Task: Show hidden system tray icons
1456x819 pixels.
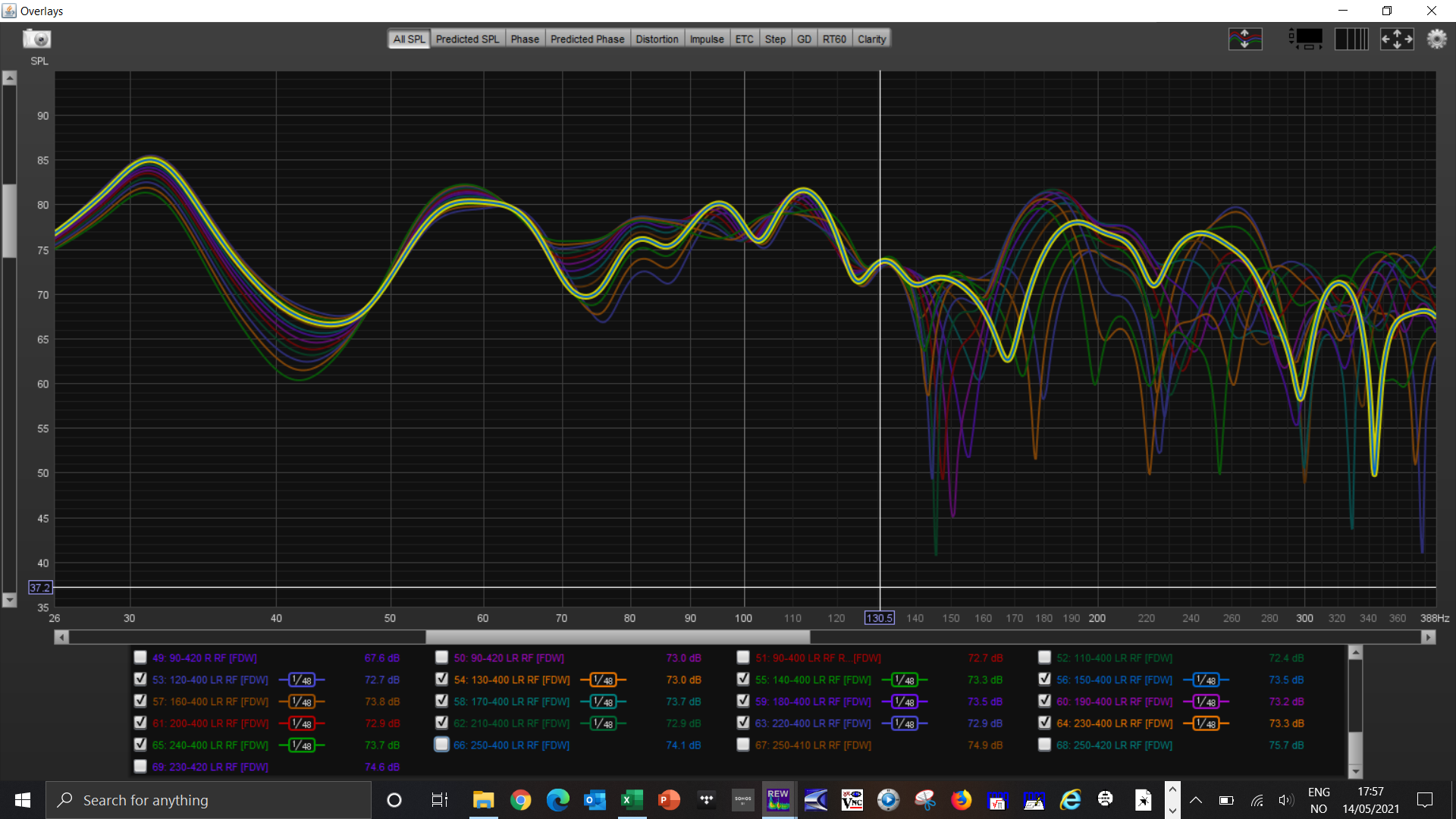Action: [1196, 800]
